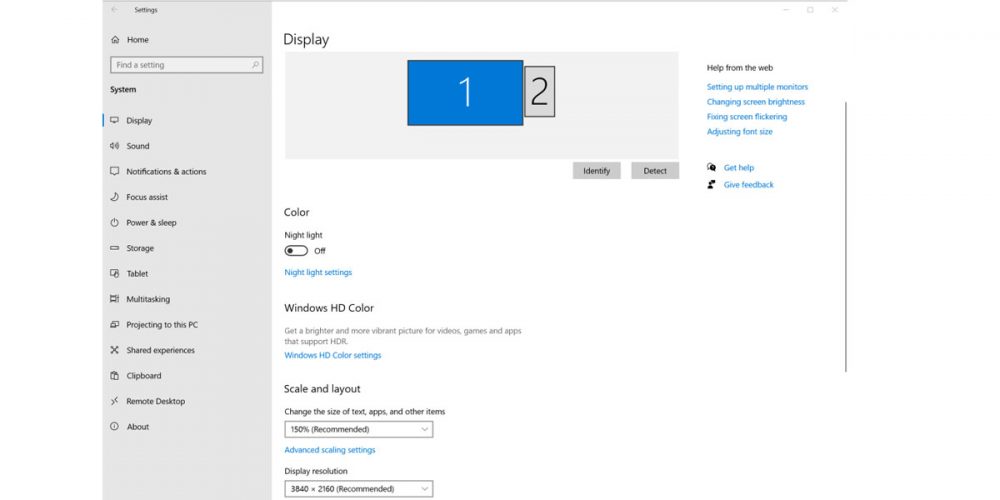Click the Find a setting search box
The height and width of the screenshot is (500, 1000).
pyautogui.click(x=185, y=65)
